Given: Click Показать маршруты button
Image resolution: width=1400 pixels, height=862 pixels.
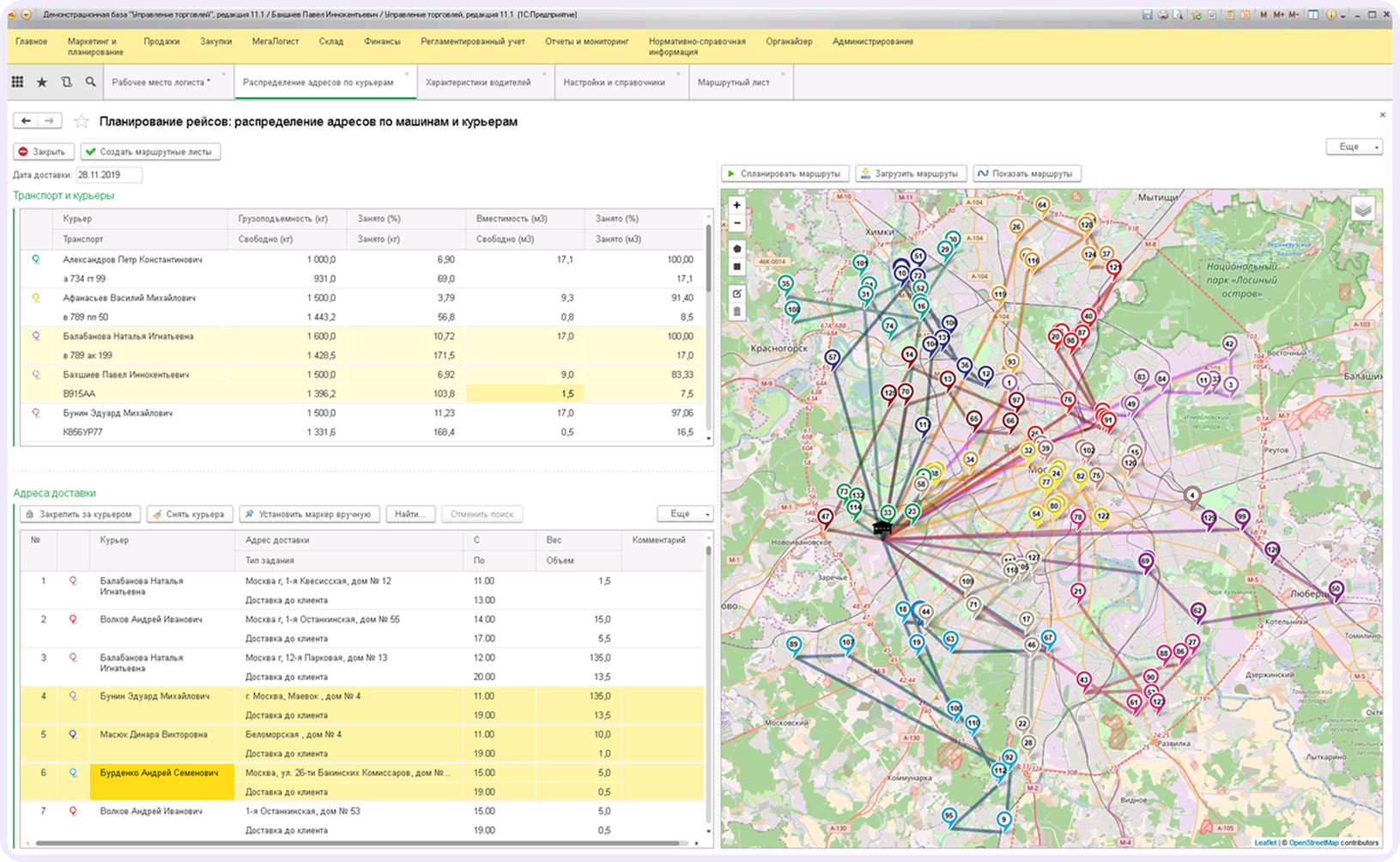Looking at the screenshot, I should tap(1026, 173).
